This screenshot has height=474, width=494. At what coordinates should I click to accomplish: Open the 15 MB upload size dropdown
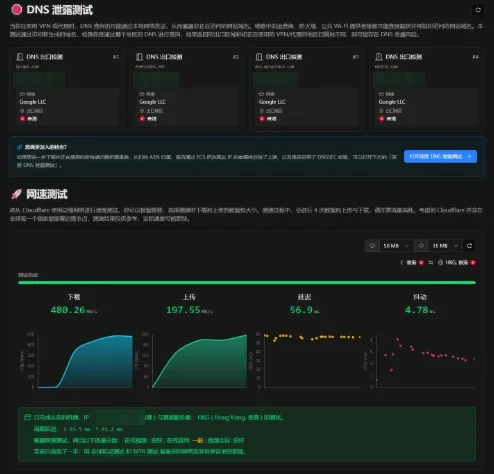(x=445, y=246)
